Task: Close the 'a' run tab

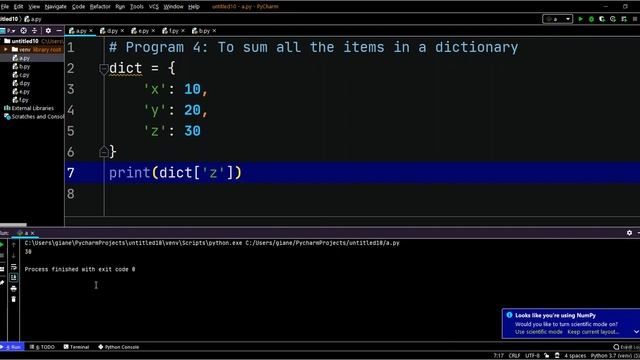Action: click(33, 233)
